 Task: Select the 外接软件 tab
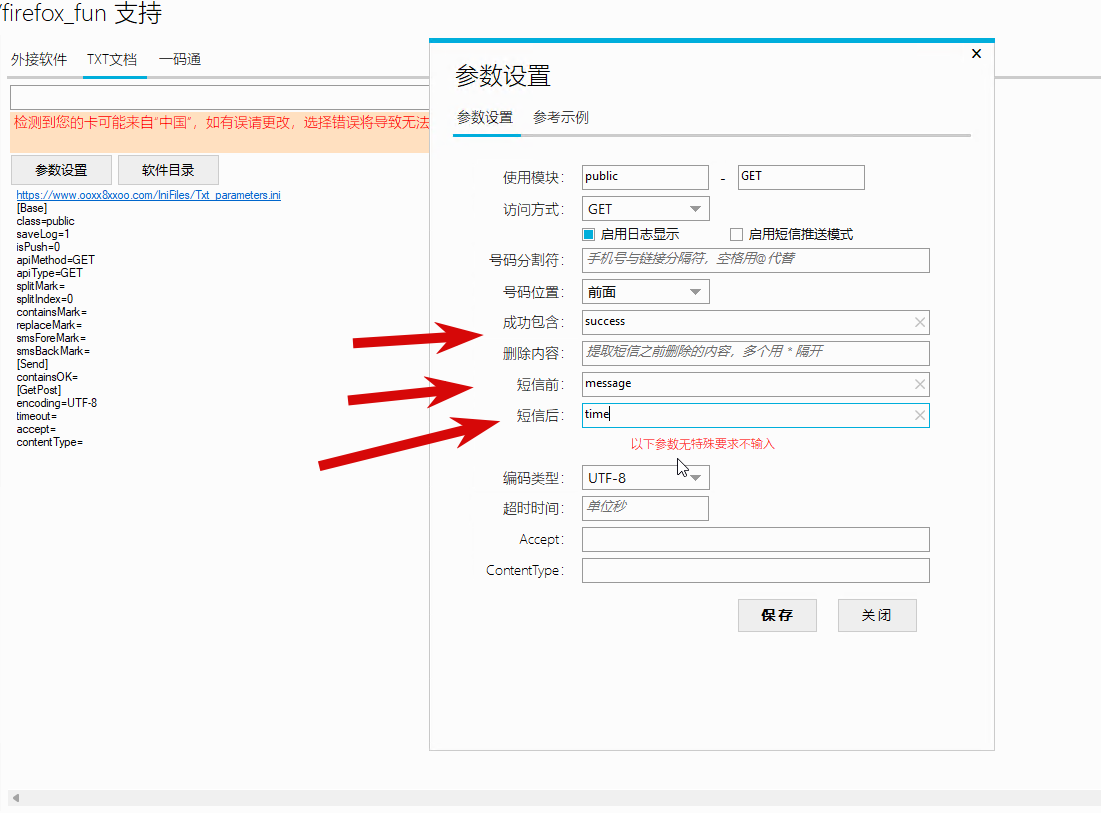click(x=39, y=60)
